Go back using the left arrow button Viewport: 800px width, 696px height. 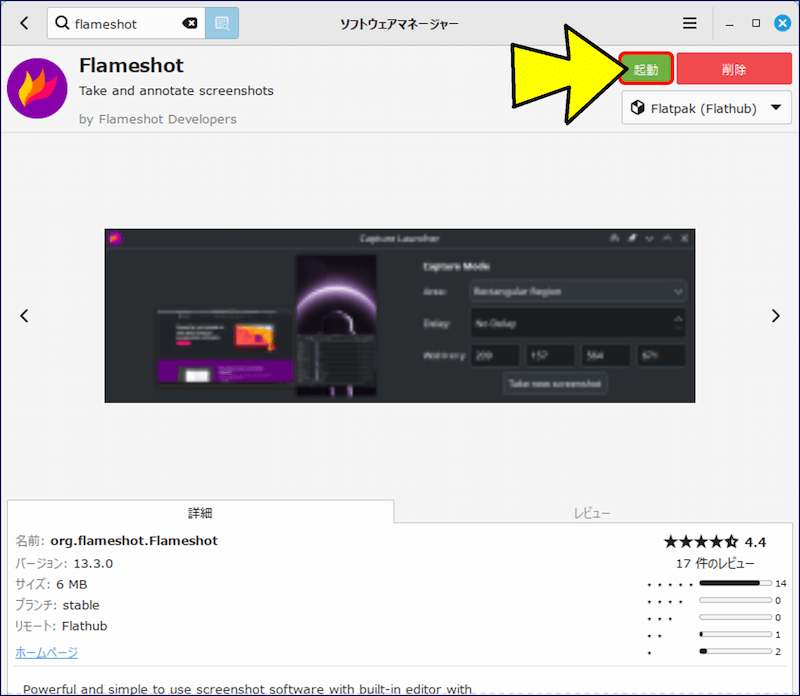point(25,23)
